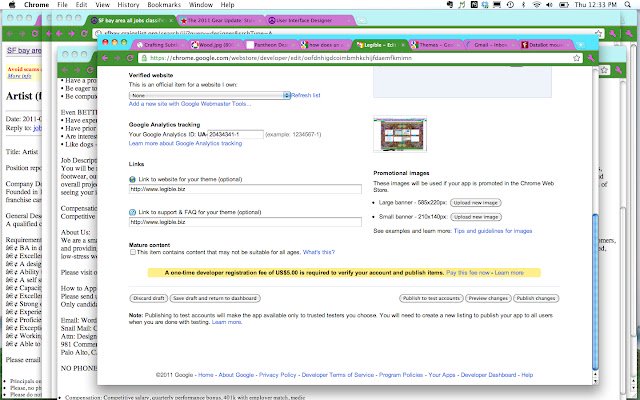Click Publish changes button

pyautogui.click(x=536, y=298)
